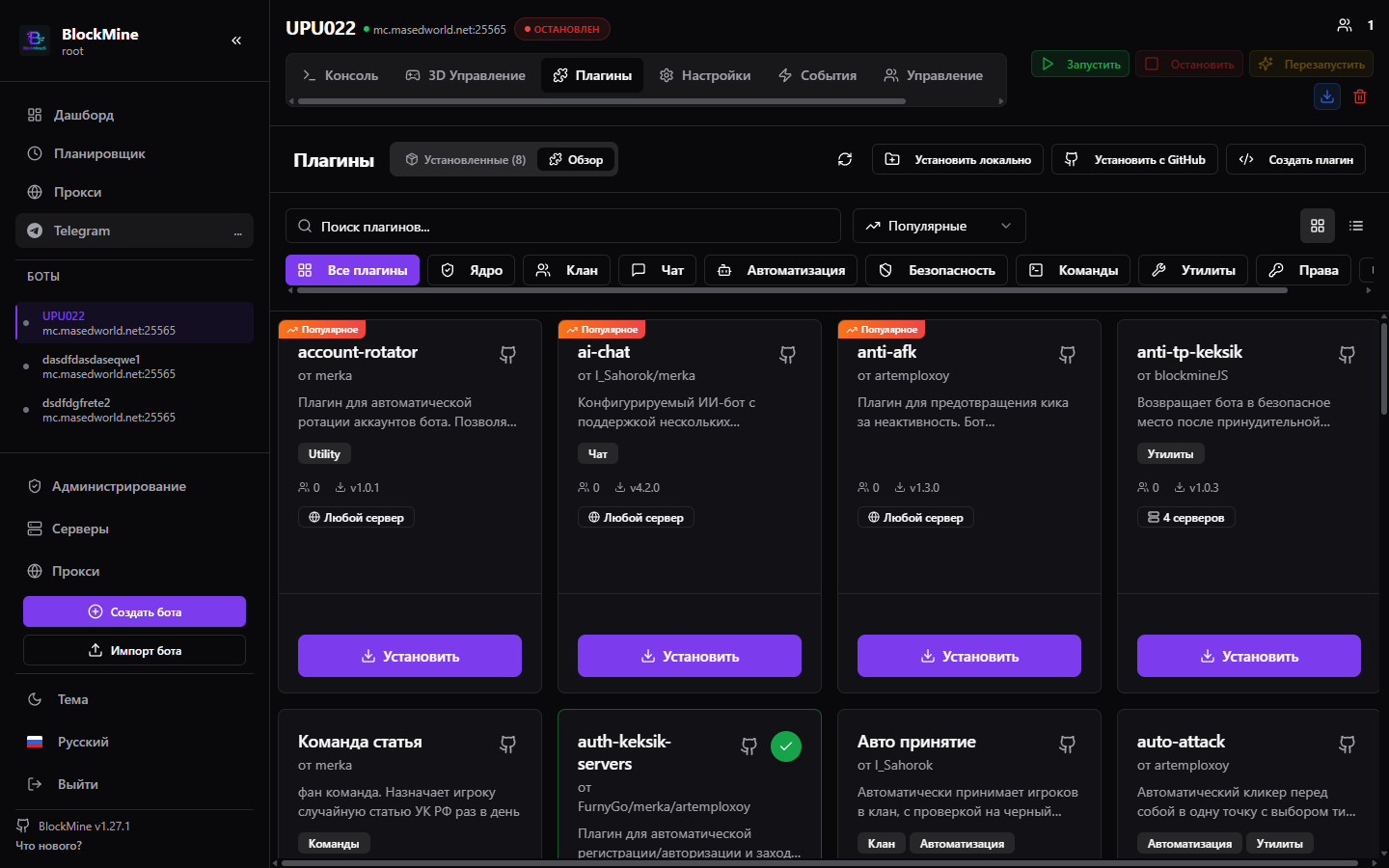The height and width of the screenshot is (868, 1389).
Task: Click the BlockMine logo icon
Action: tap(35, 41)
